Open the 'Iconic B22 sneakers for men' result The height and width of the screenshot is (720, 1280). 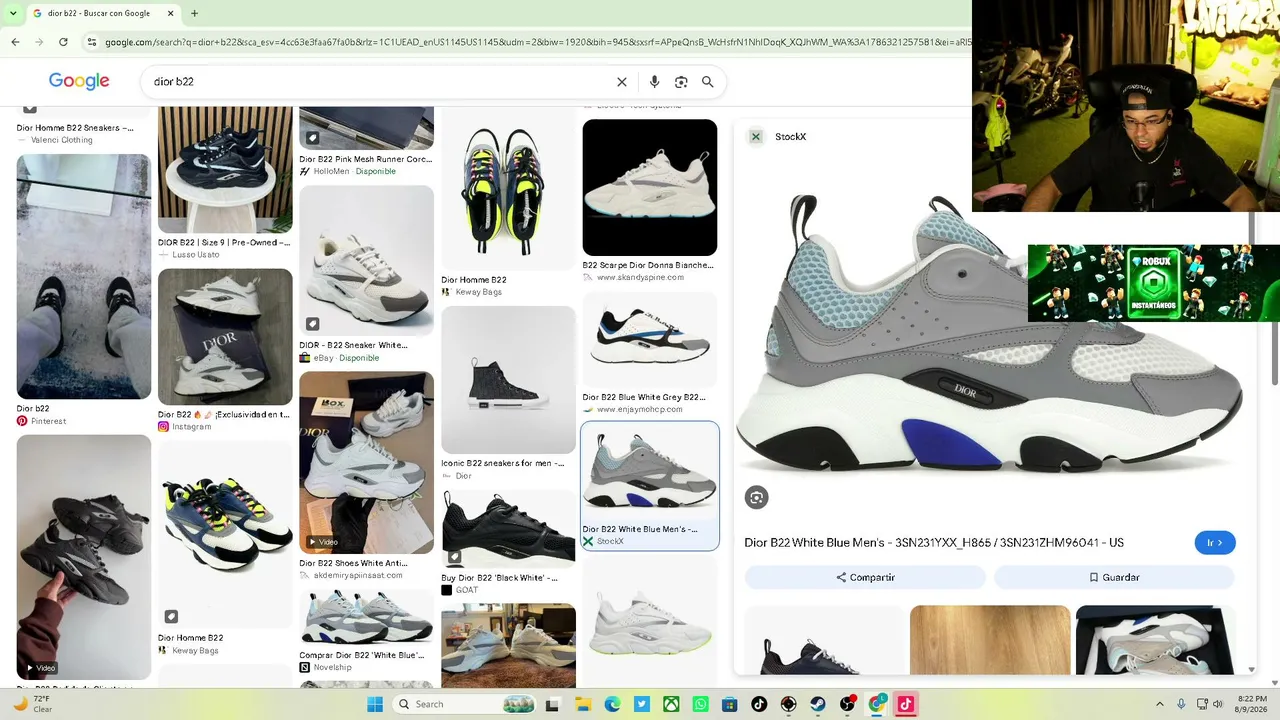tap(508, 380)
